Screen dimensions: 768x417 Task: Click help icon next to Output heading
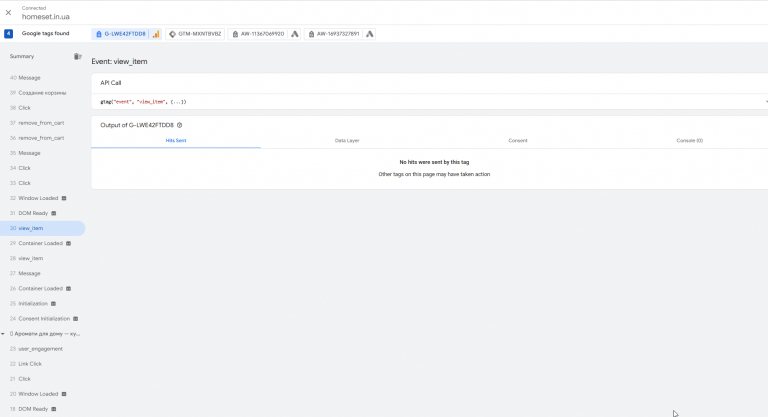[x=179, y=125]
